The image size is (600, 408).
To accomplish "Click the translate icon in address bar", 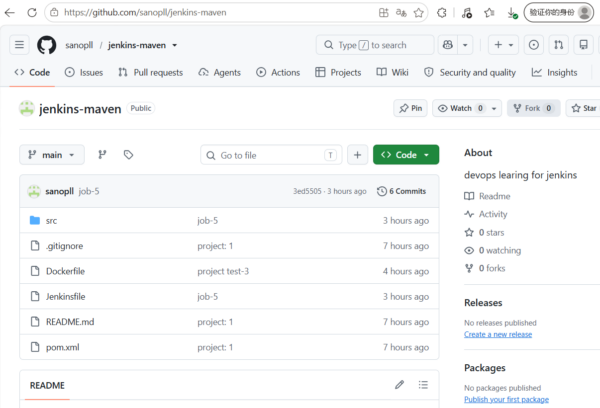I will click(401, 13).
